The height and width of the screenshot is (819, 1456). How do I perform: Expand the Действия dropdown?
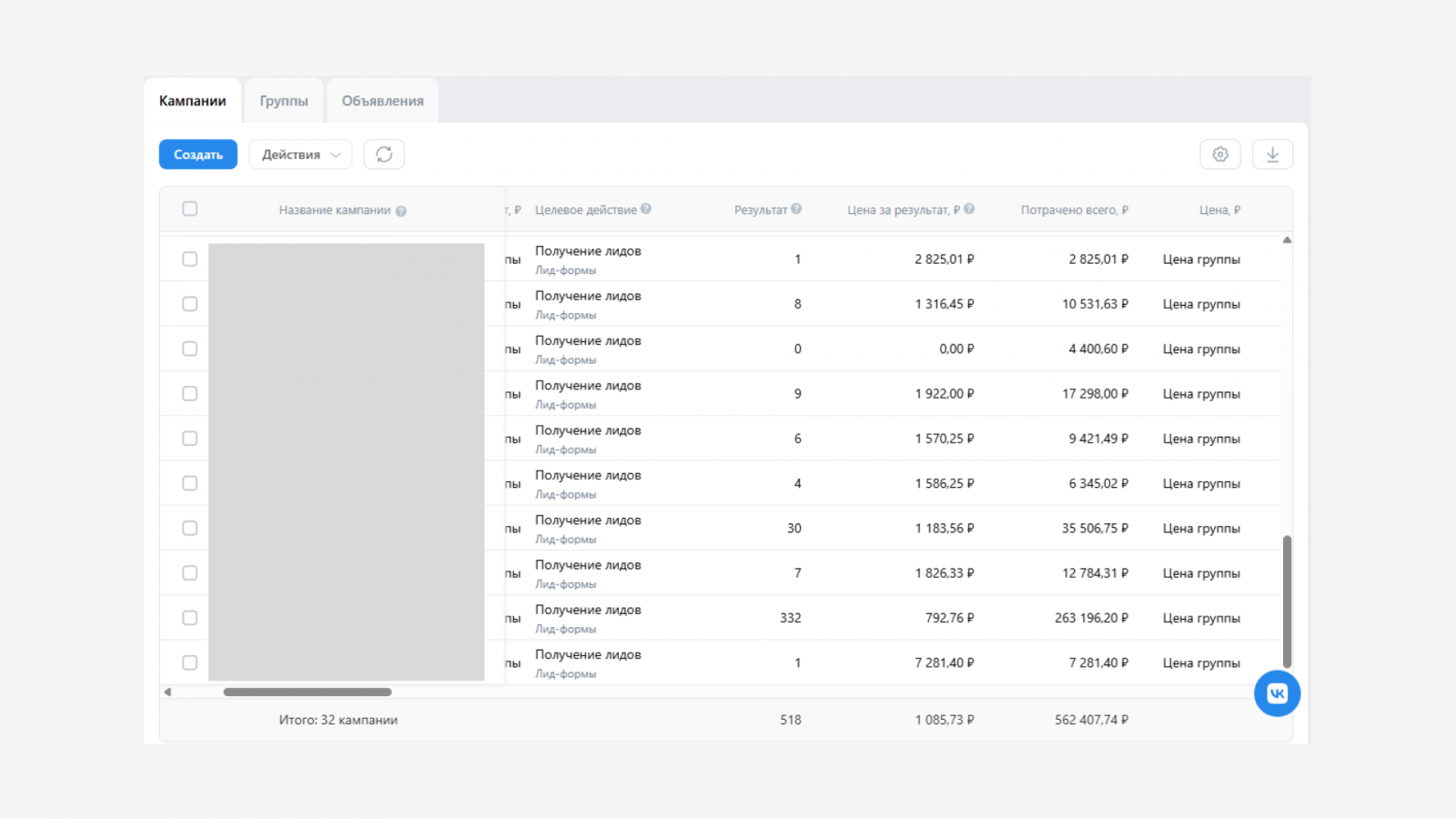tap(300, 155)
